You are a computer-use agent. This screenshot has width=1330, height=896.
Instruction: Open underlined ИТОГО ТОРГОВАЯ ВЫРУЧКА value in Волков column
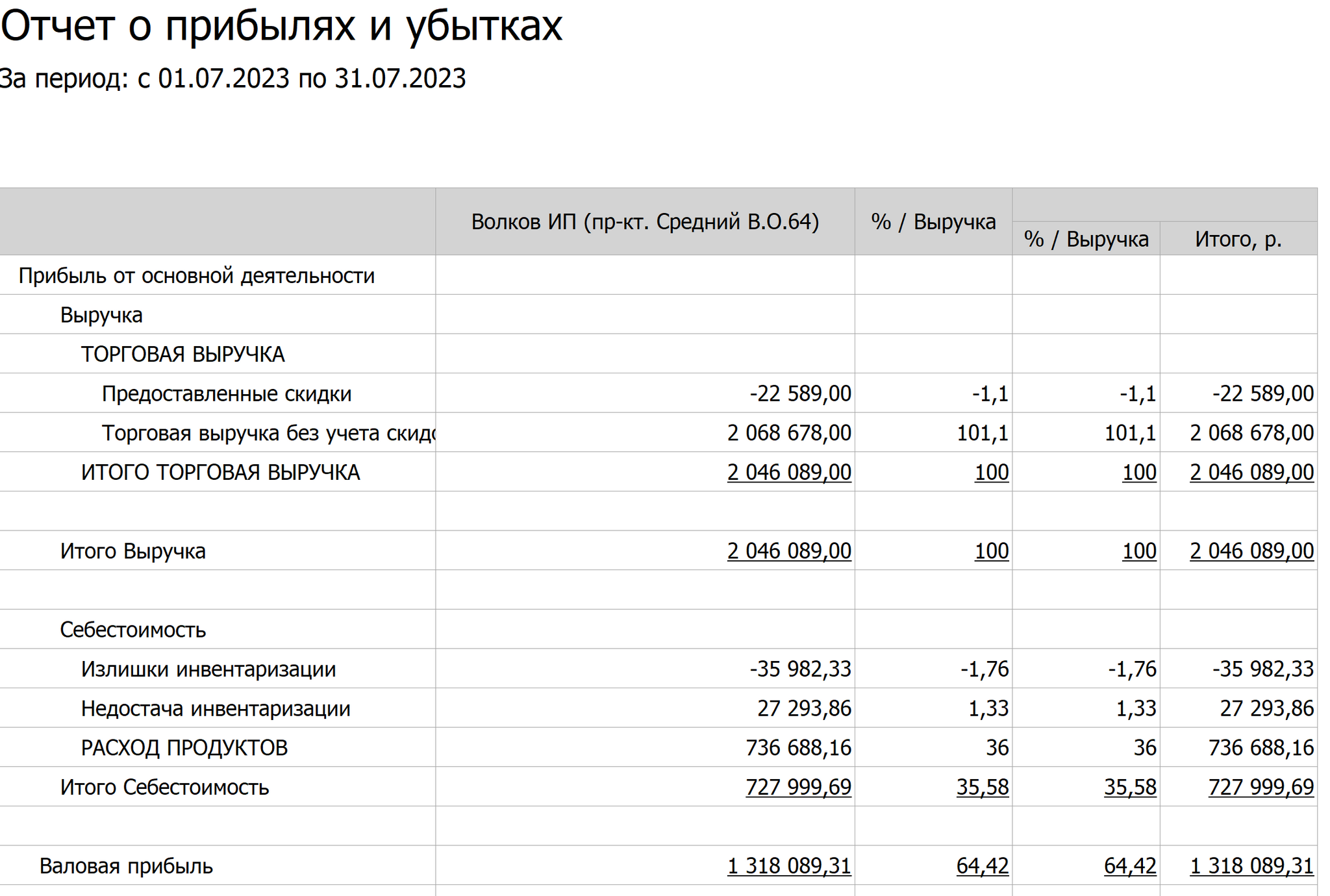click(788, 473)
